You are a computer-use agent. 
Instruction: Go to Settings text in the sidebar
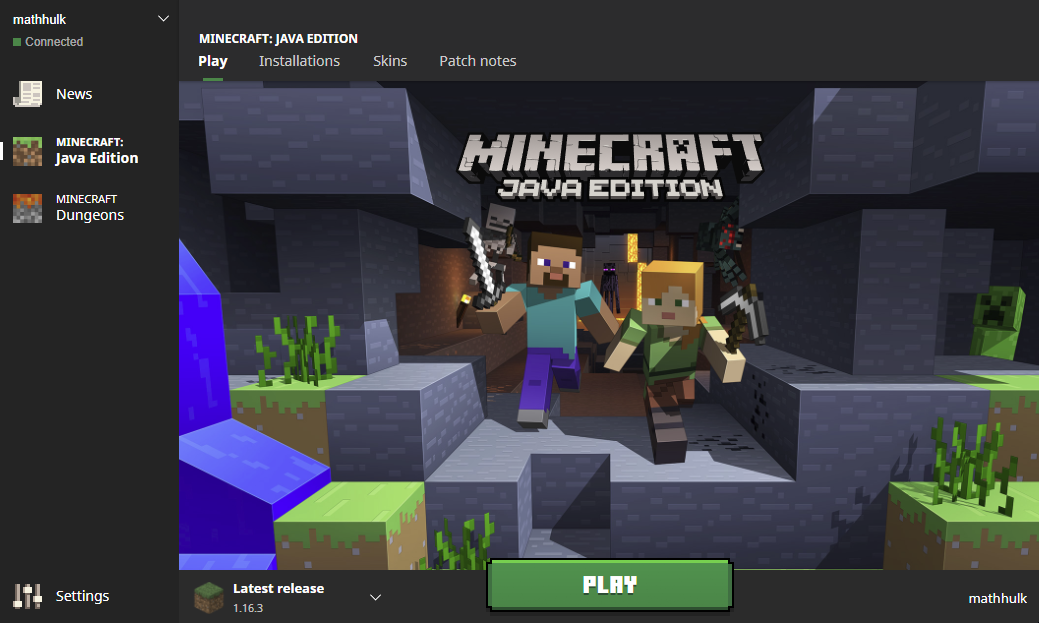pos(82,596)
